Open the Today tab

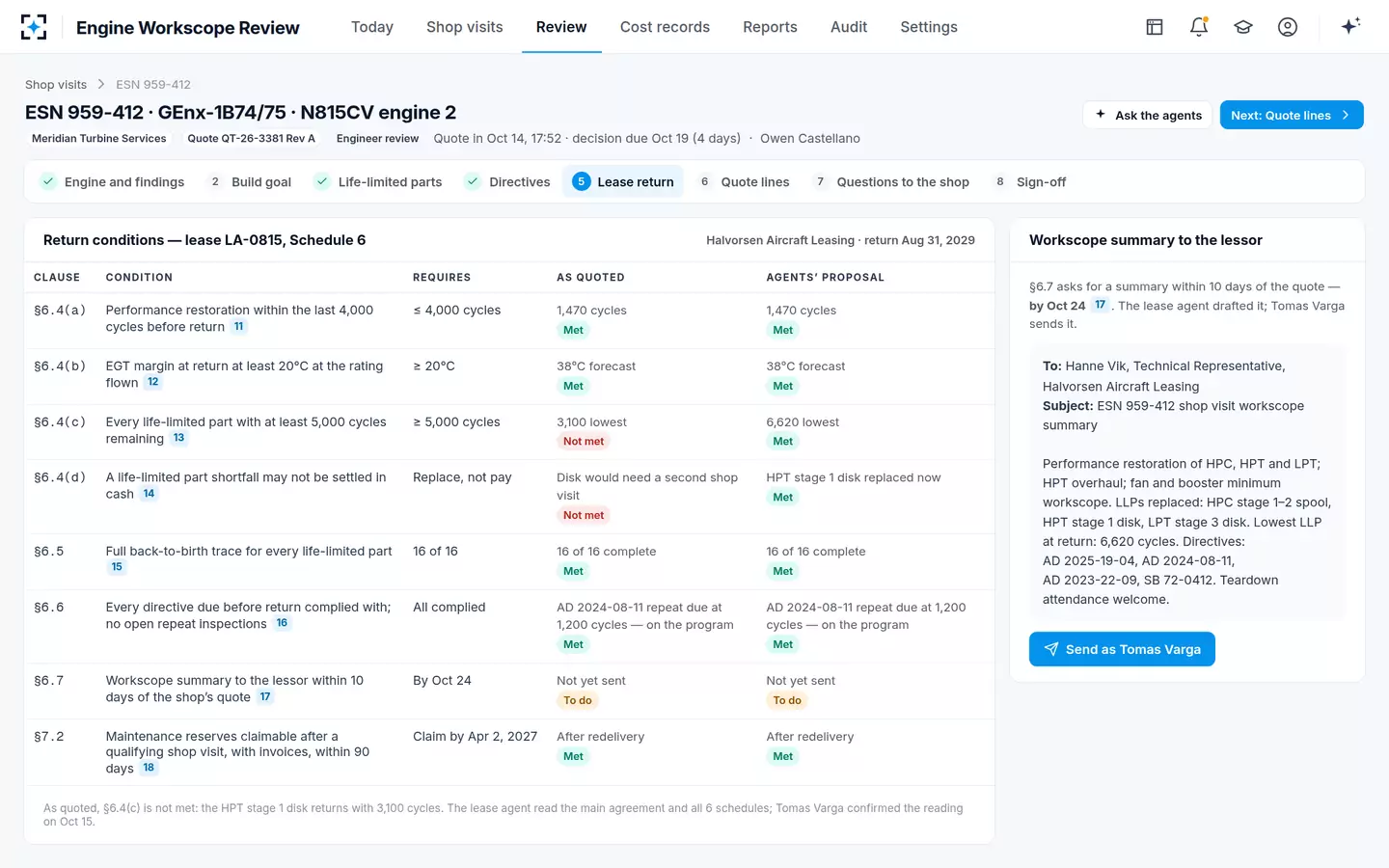point(372,27)
